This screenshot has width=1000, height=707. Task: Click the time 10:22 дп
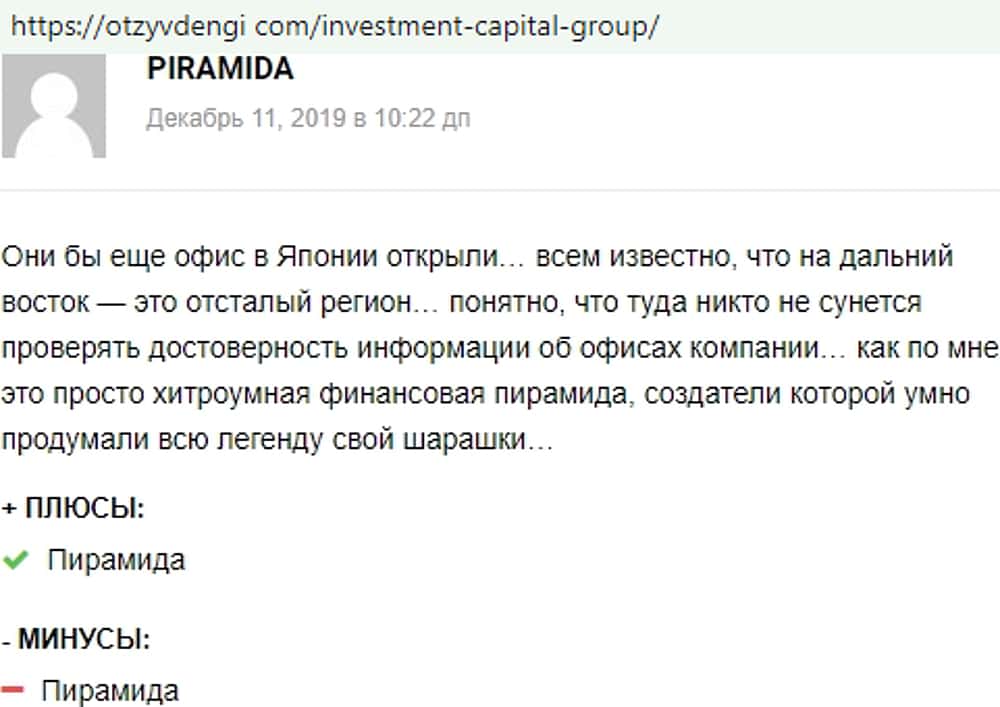coord(422,118)
